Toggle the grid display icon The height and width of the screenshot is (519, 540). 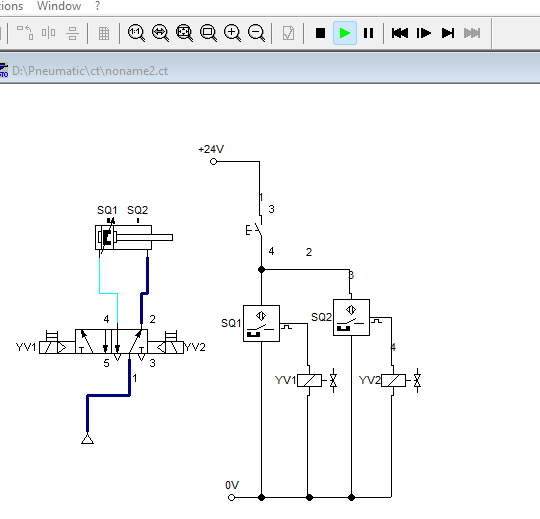104,33
